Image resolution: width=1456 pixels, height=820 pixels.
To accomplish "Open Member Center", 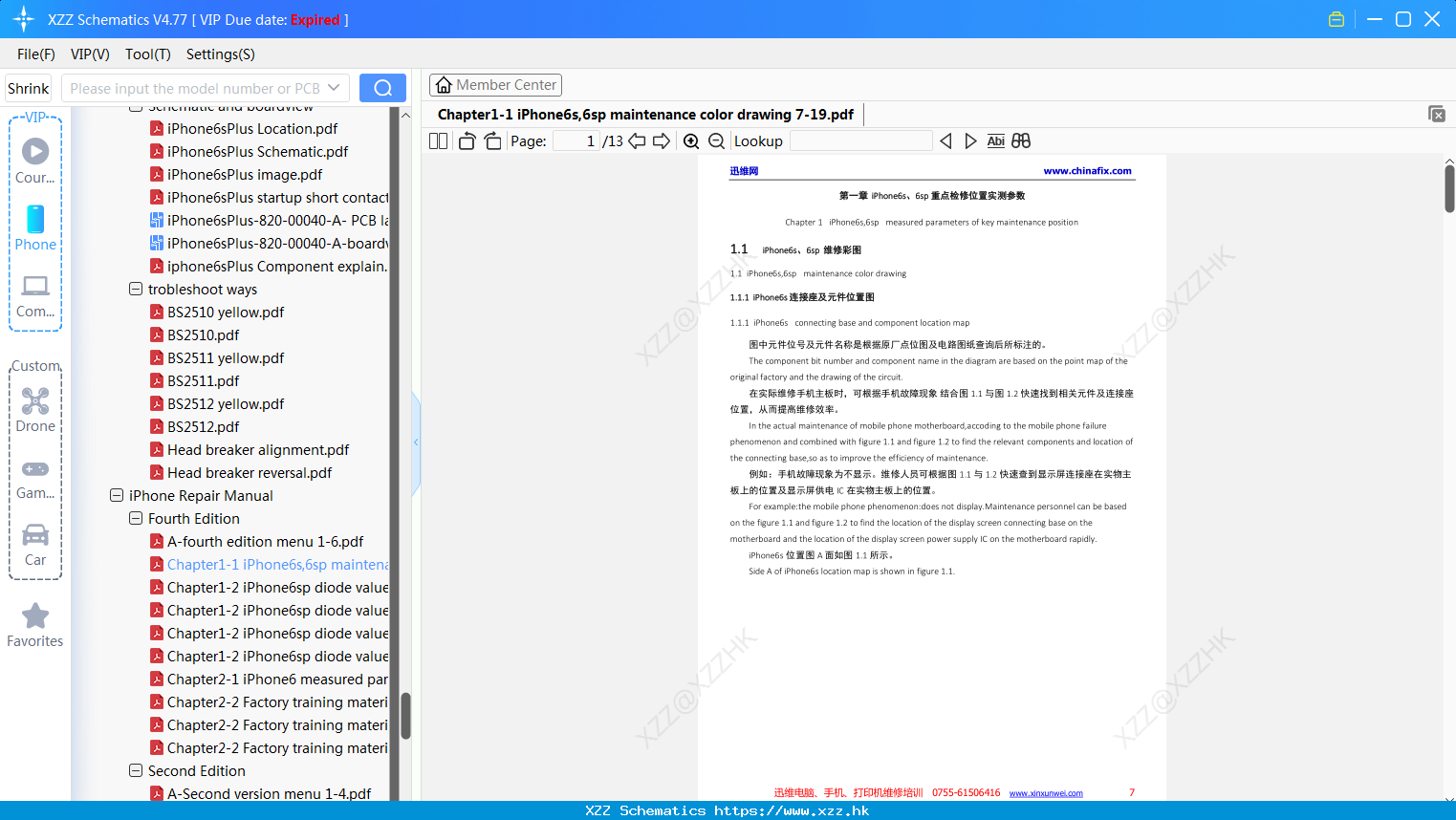I will click(495, 85).
